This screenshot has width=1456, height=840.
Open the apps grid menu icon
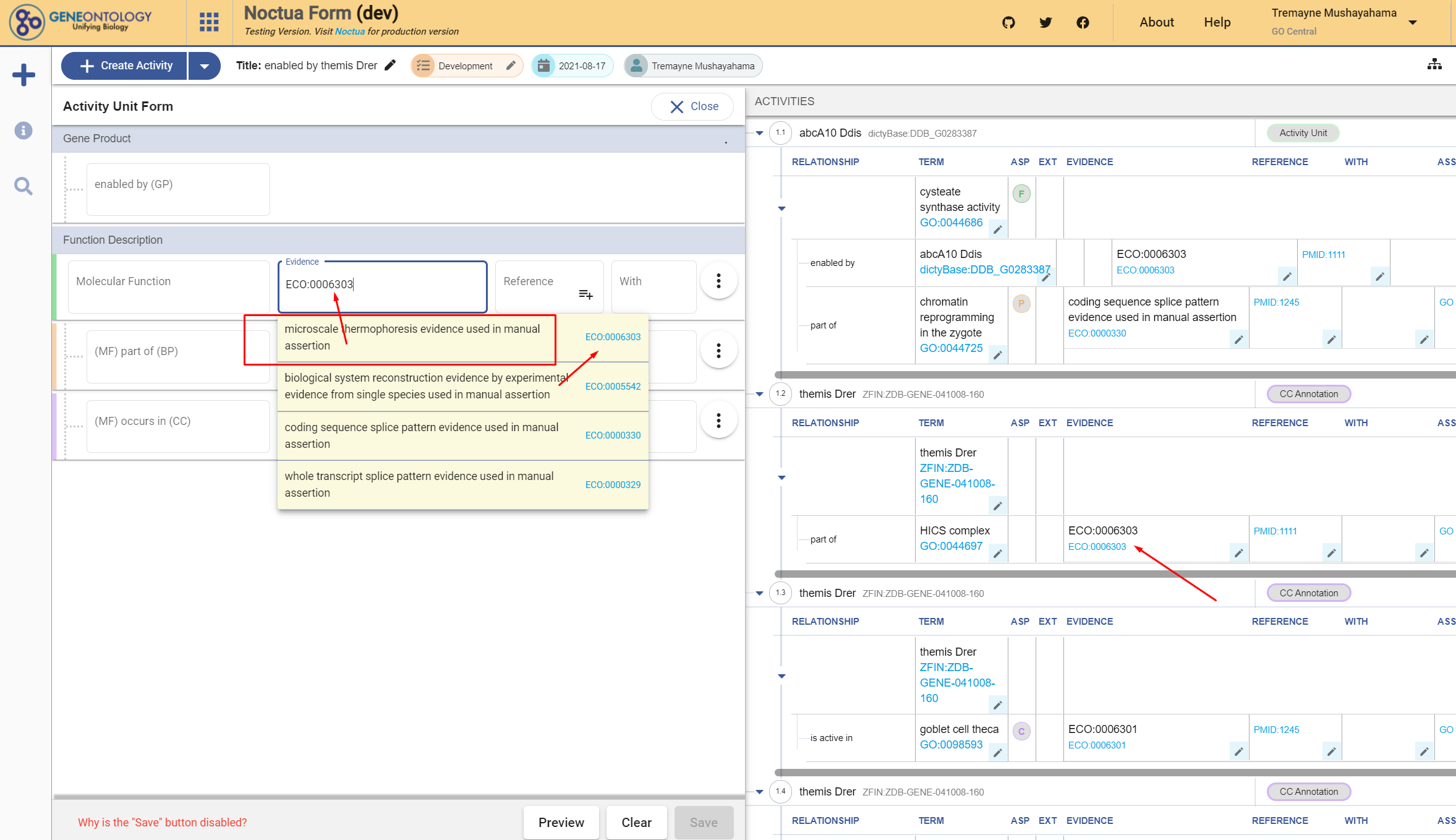209,22
